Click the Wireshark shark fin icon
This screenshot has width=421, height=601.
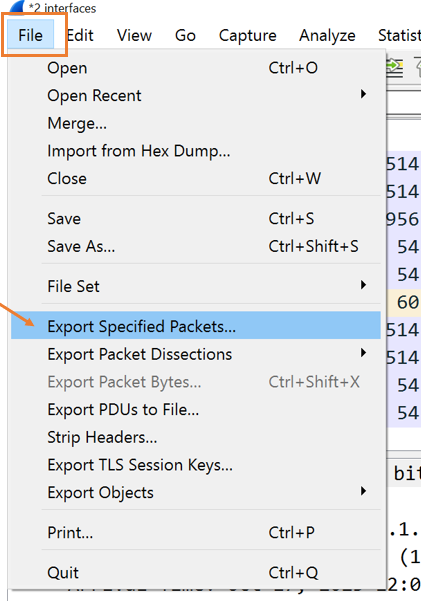(x=16, y=7)
